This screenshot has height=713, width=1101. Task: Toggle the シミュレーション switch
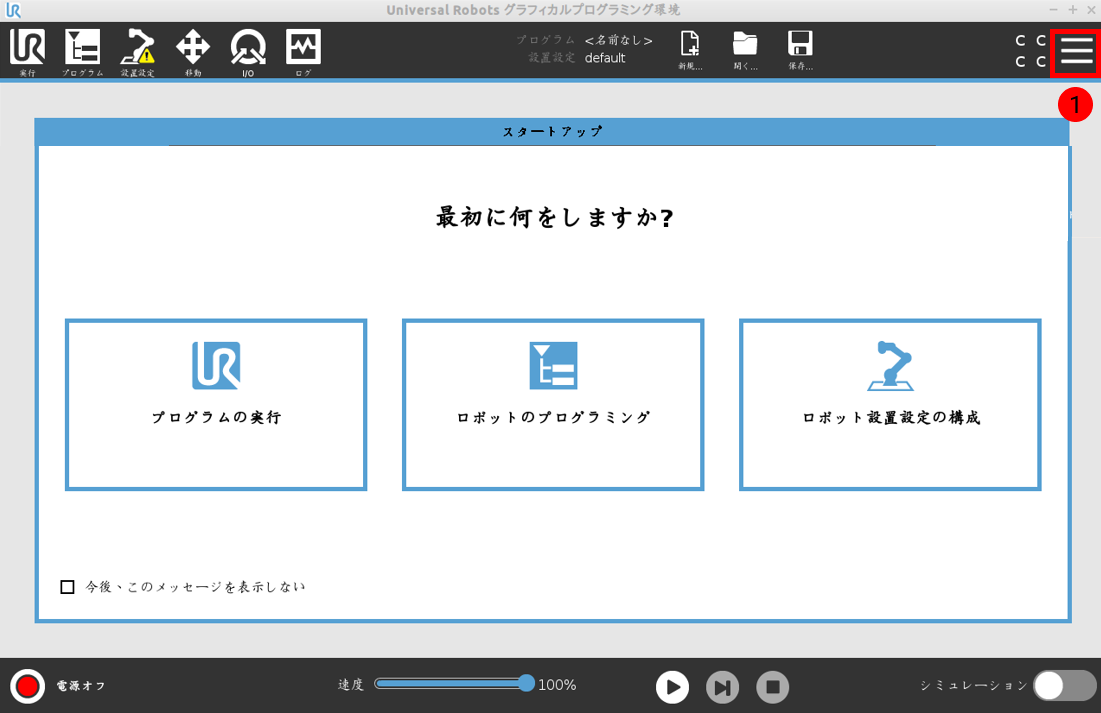click(1064, 686)
